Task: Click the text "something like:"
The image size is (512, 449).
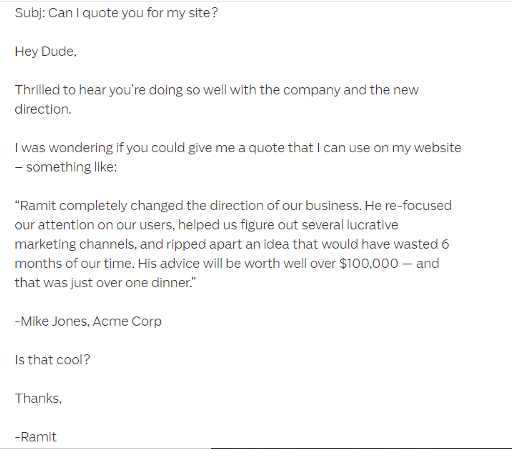Action: tap(72, 167)
